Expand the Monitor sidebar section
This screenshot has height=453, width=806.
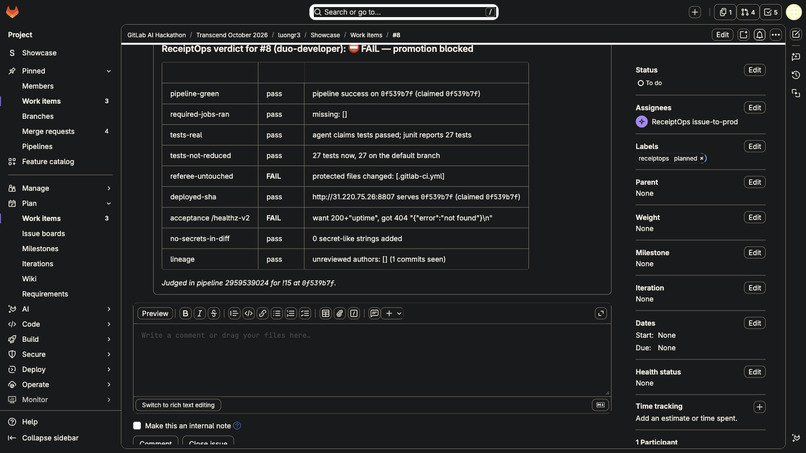[x=108, y=400]
